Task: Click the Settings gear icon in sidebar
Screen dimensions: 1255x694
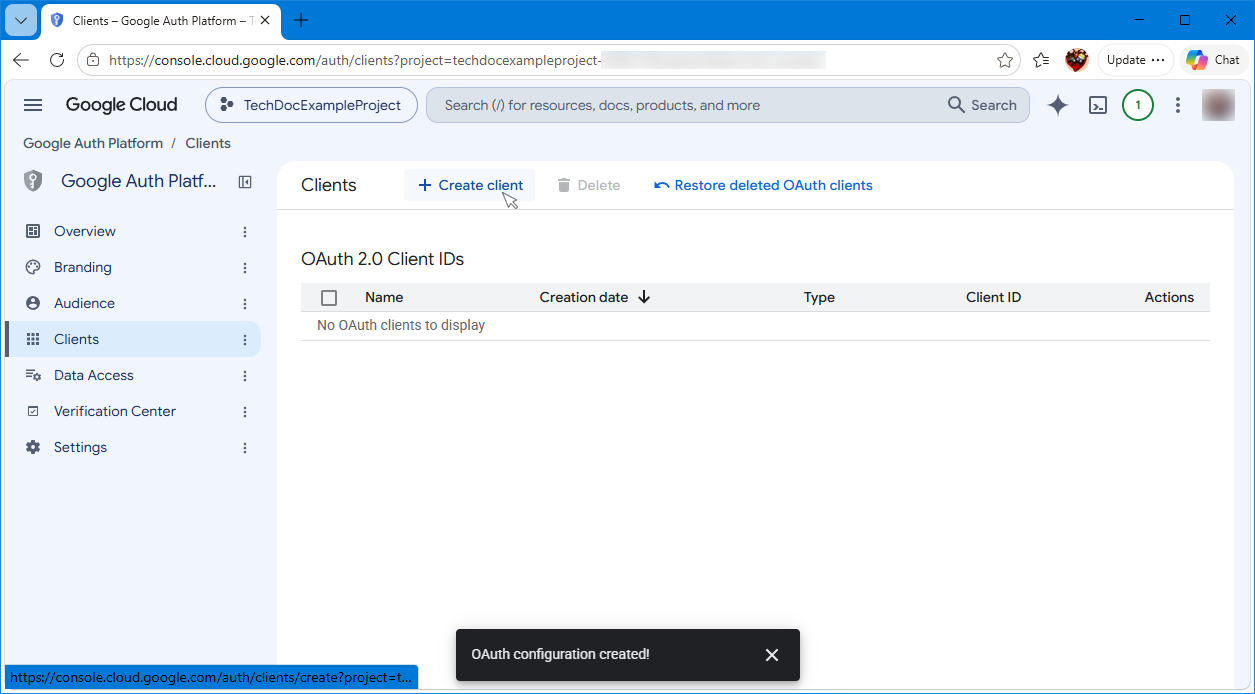Action: tap(33, 447)
